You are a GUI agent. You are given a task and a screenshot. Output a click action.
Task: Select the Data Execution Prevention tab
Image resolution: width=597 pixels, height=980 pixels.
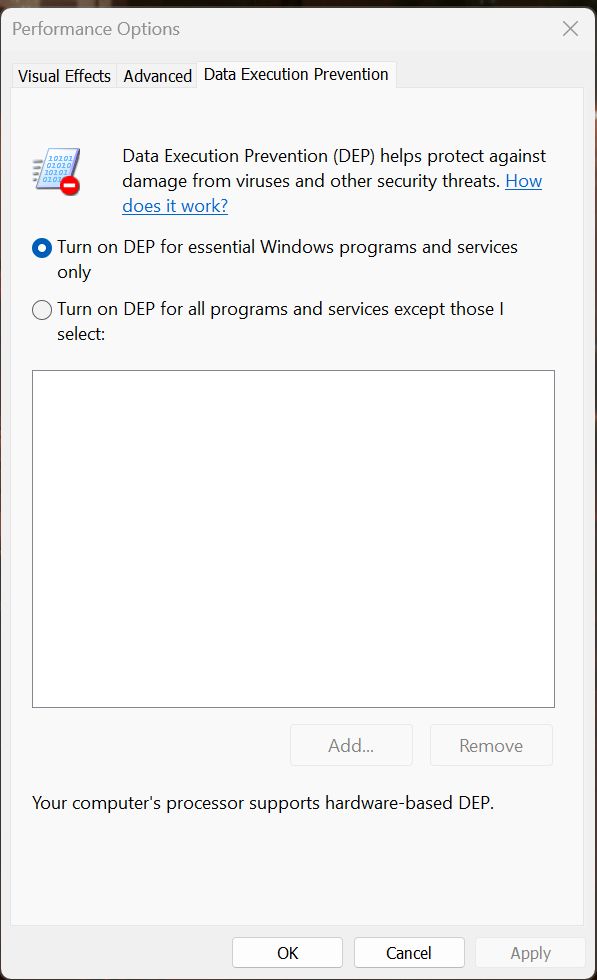[x=296, y=74]
